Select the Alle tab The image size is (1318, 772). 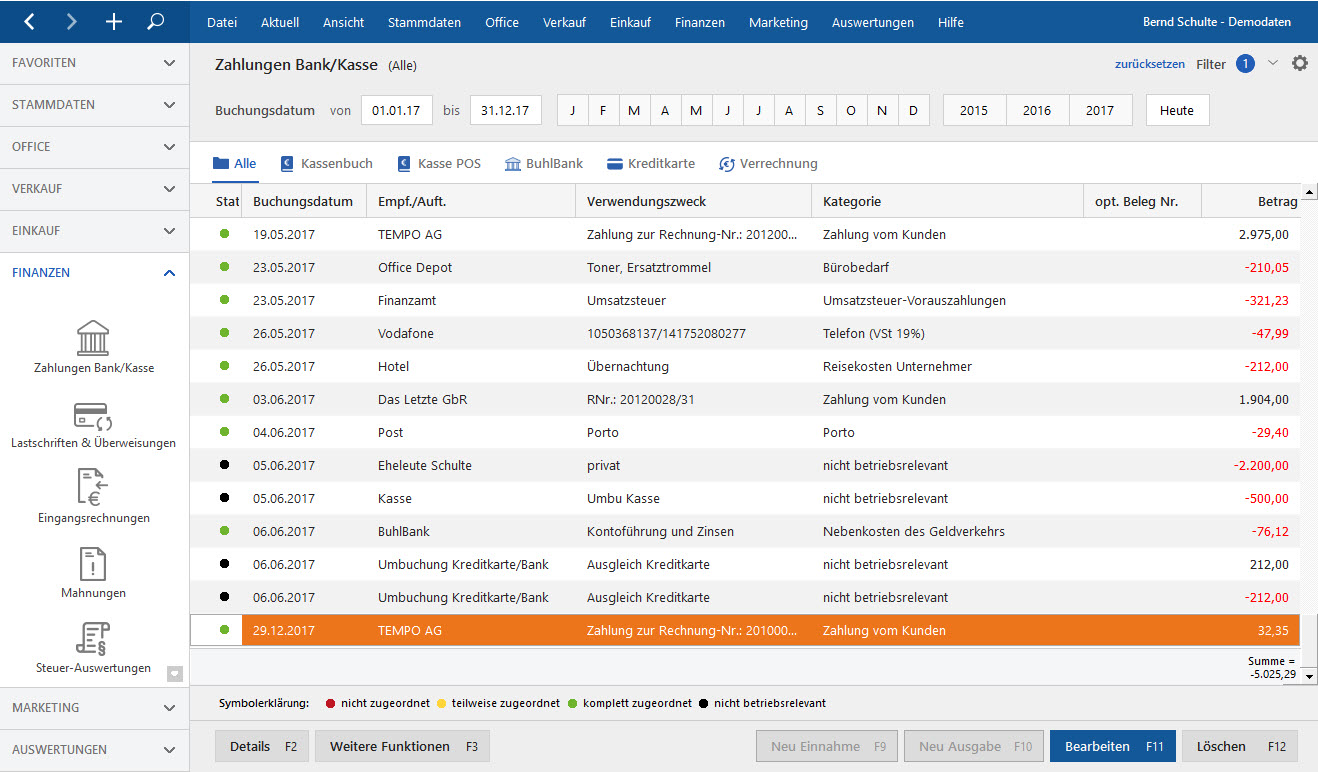[x=235, y=164]
